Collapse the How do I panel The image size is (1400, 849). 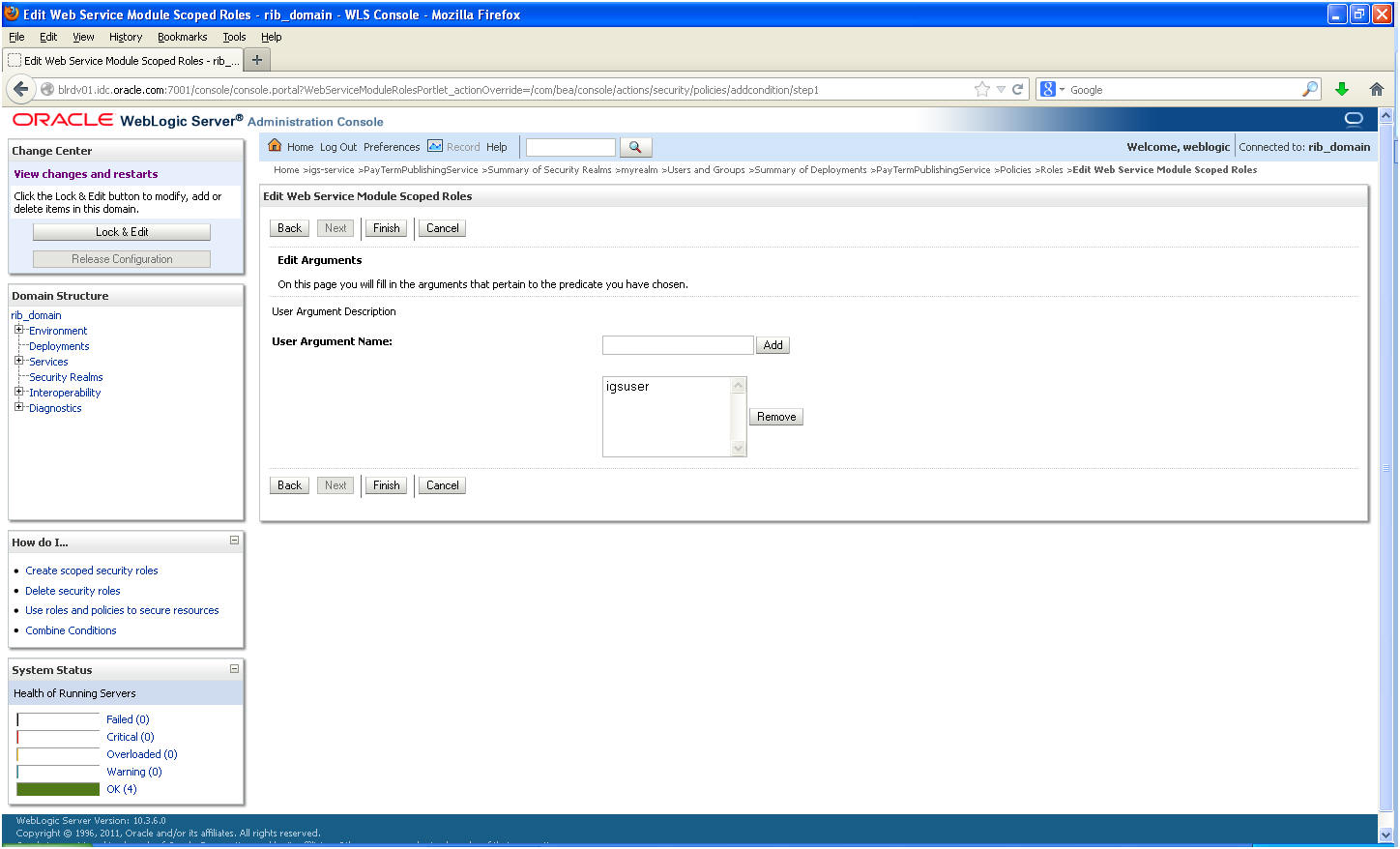(x=234, y=541)
